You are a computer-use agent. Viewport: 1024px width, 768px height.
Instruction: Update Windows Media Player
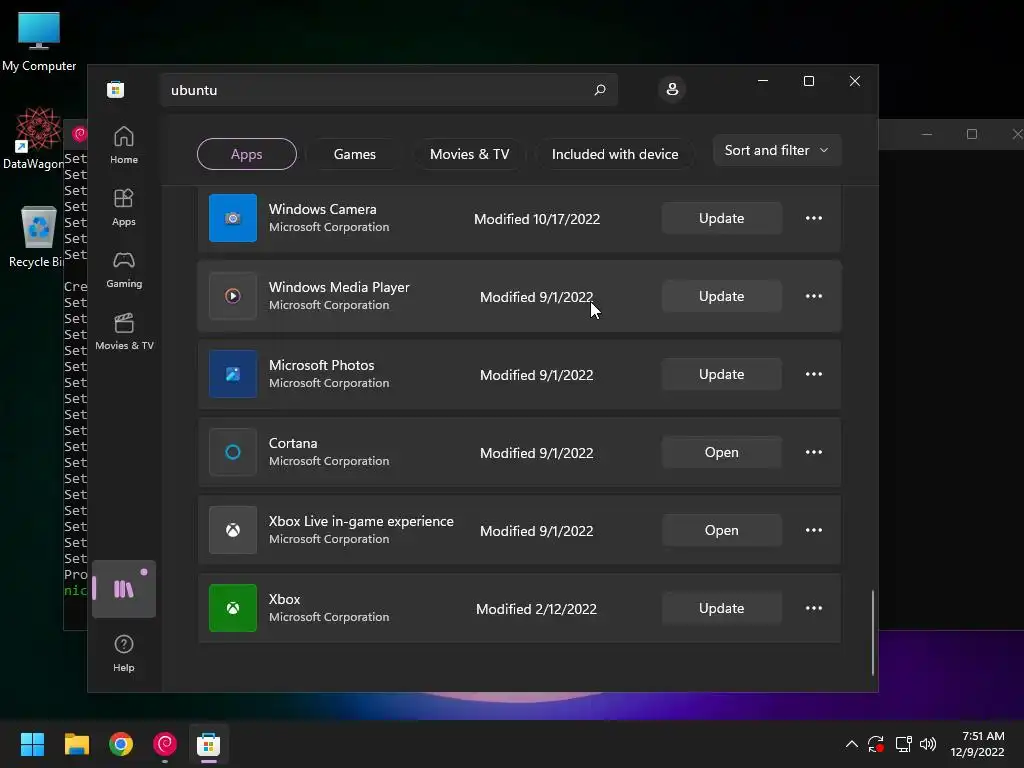pyautogui.click(x=722, y=296)
